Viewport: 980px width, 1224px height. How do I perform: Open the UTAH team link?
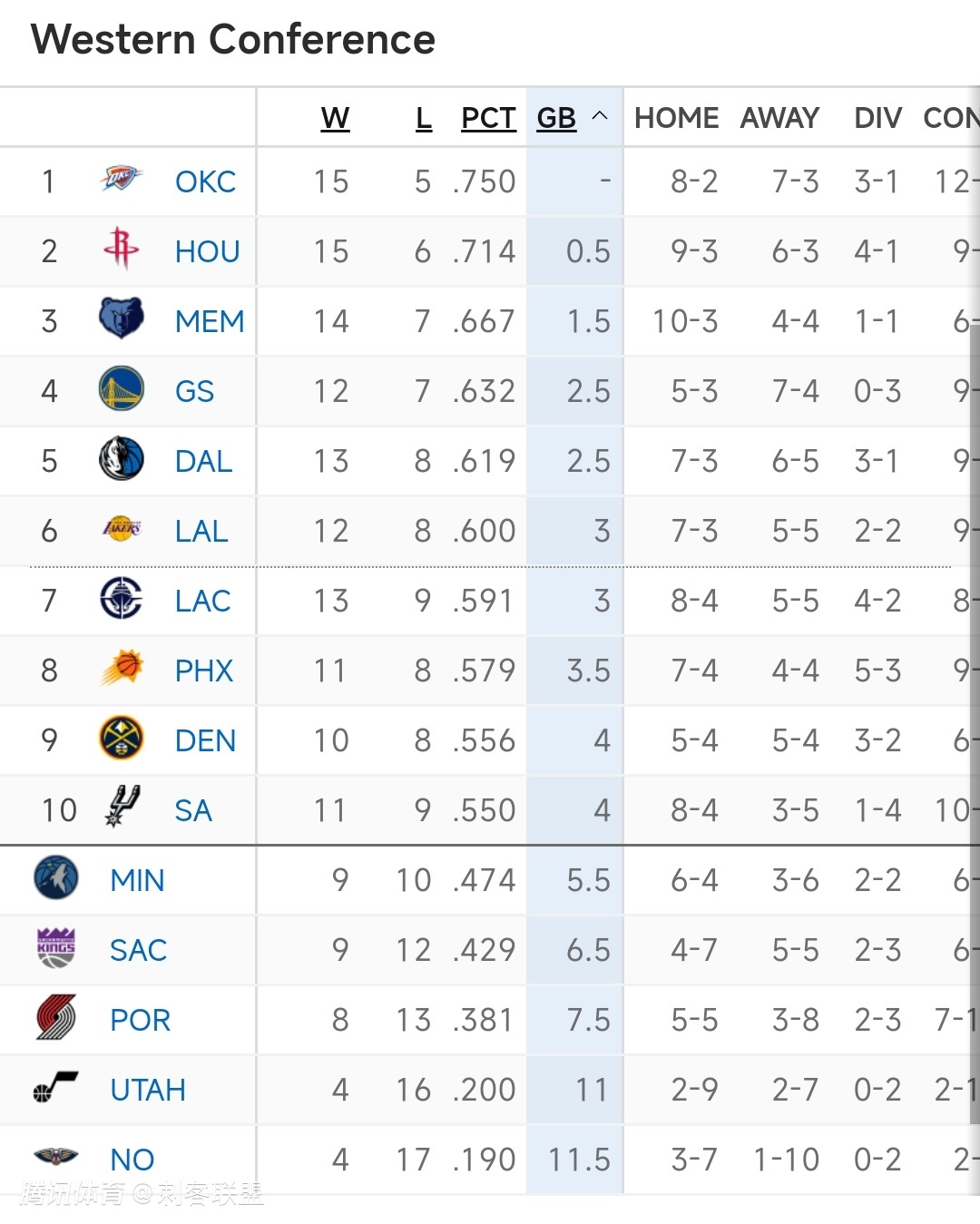148,1090
